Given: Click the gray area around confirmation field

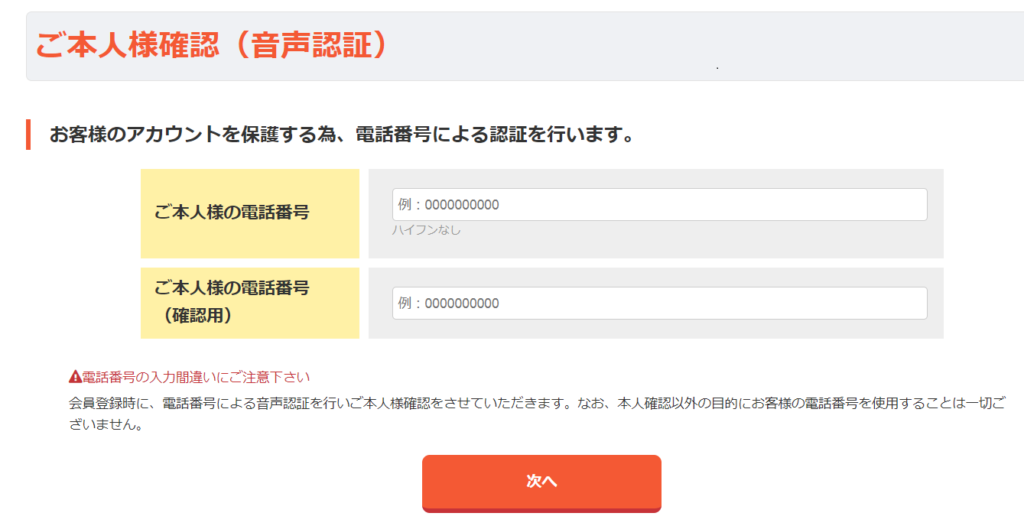Looking at the screenshot, I should pyautogui.click(x=656, y=329).
